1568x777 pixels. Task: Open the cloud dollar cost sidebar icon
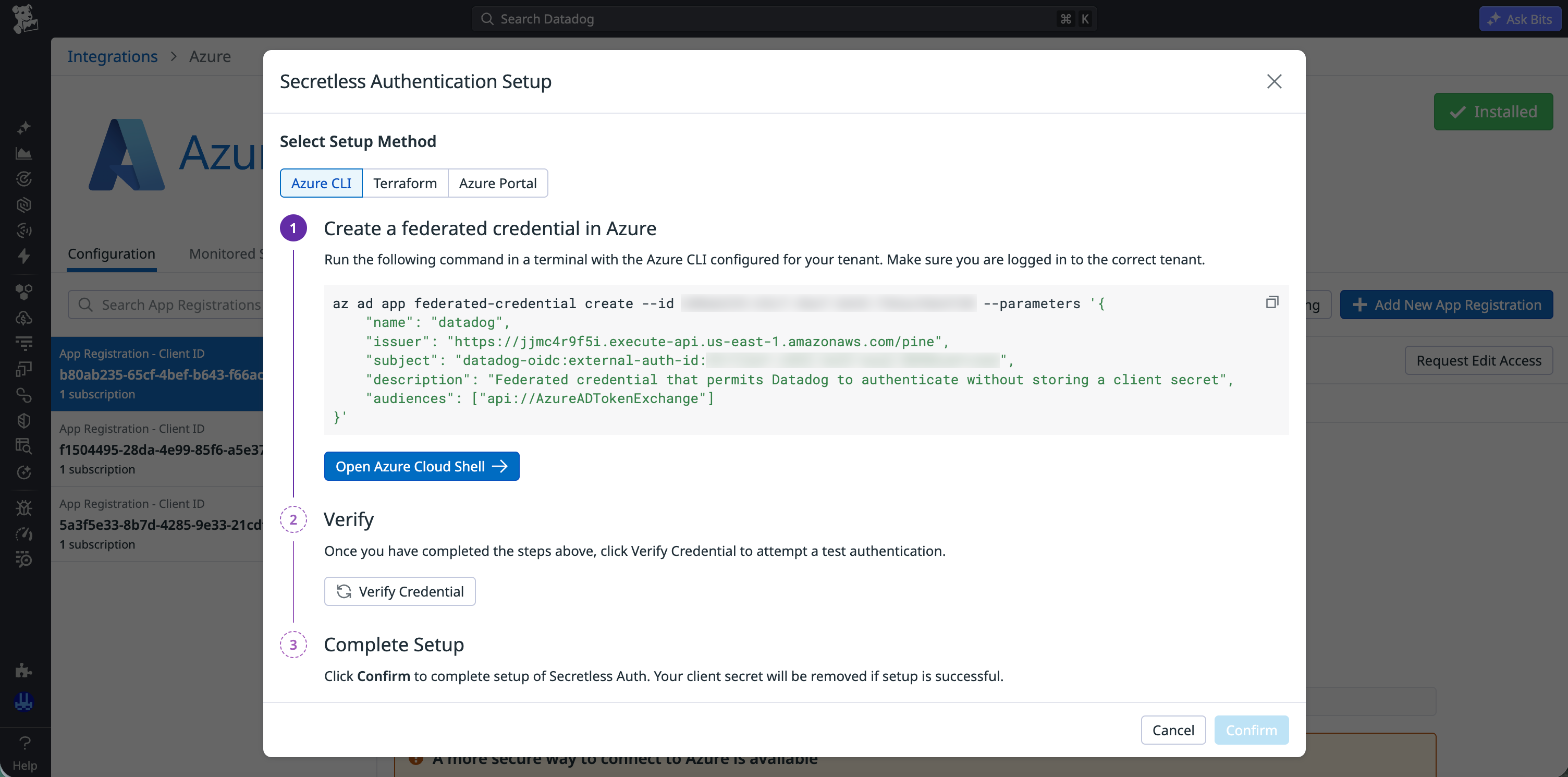(24, 318)
